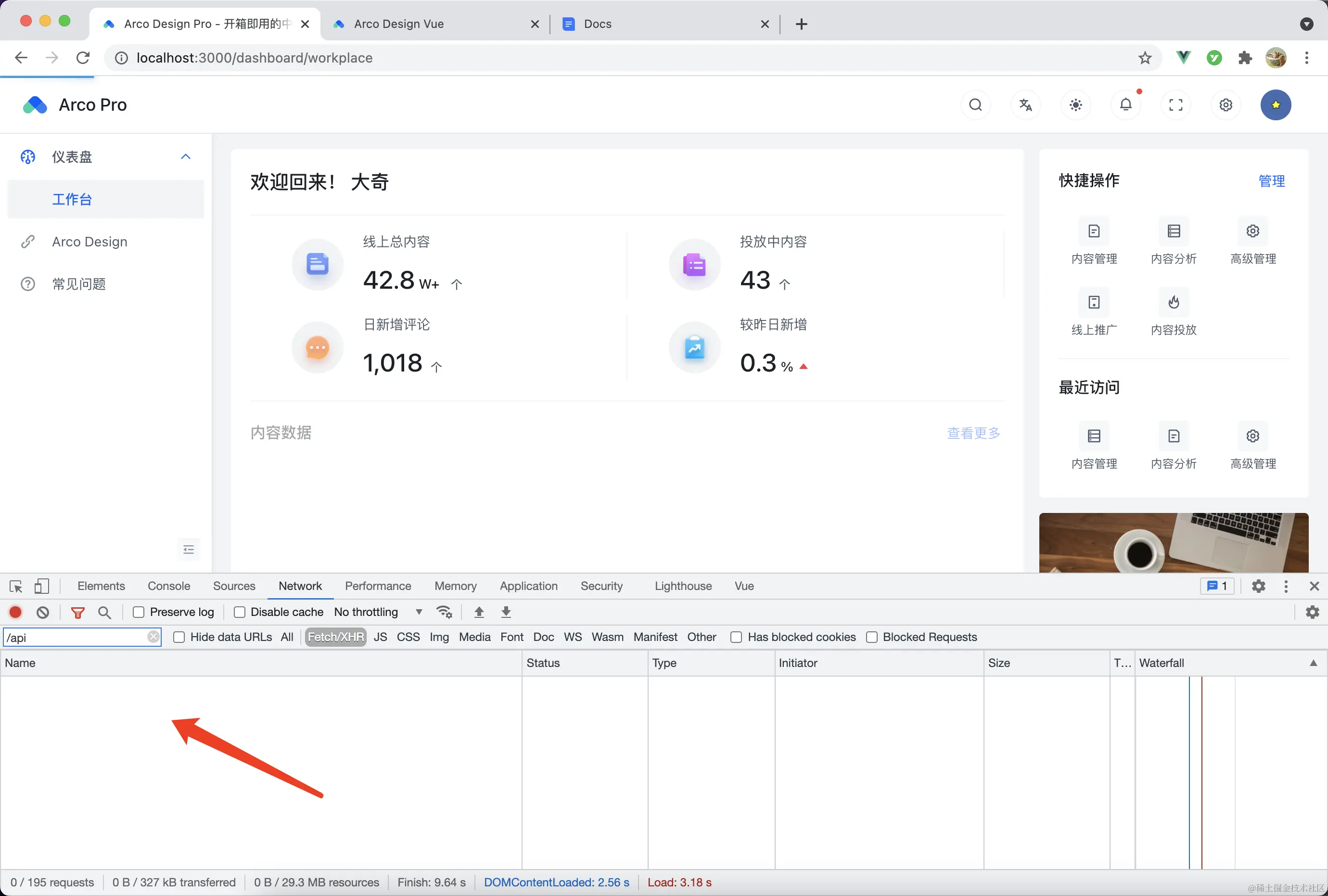
Task: Click the /api filter input field
Action: pyautogui.click(x=74, y=637)
